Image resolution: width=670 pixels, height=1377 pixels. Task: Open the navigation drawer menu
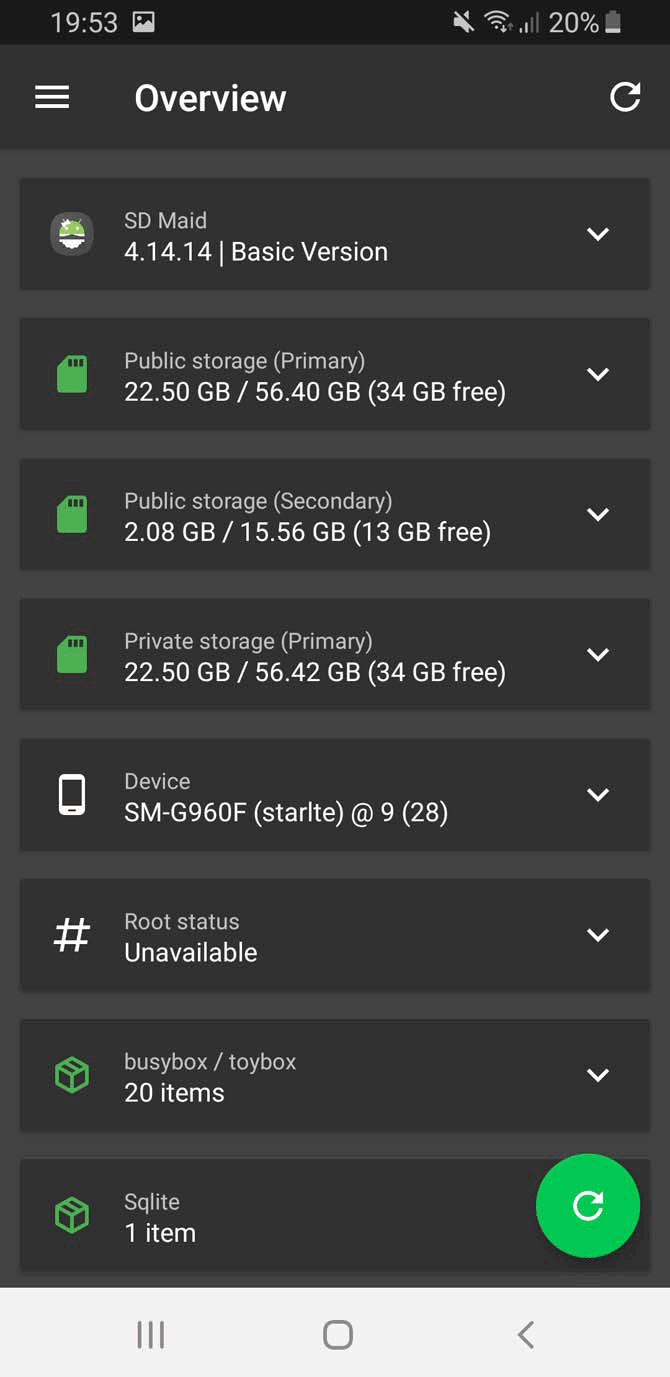point(52,97)
